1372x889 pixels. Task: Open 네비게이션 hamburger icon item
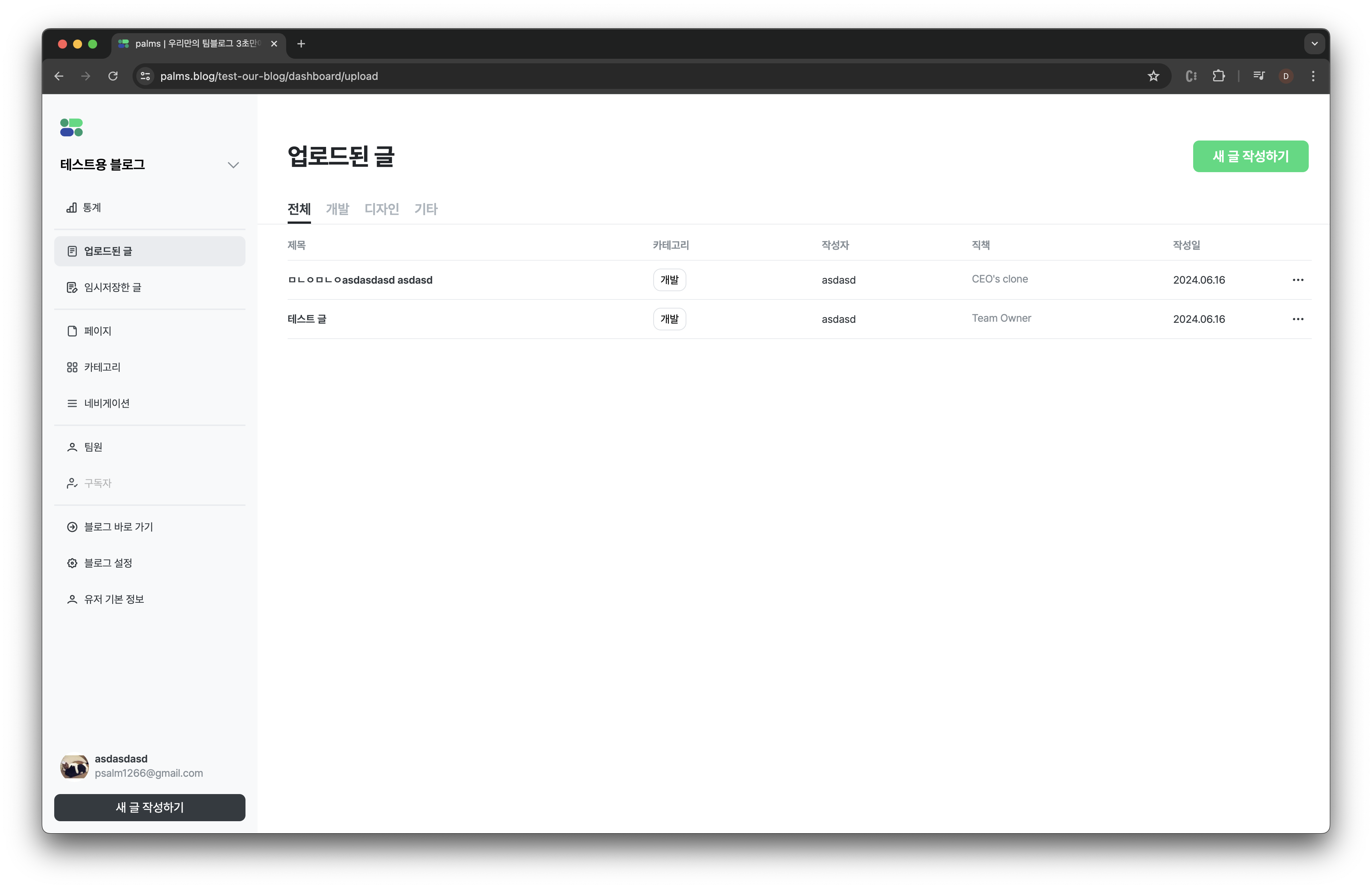[72, 404]
